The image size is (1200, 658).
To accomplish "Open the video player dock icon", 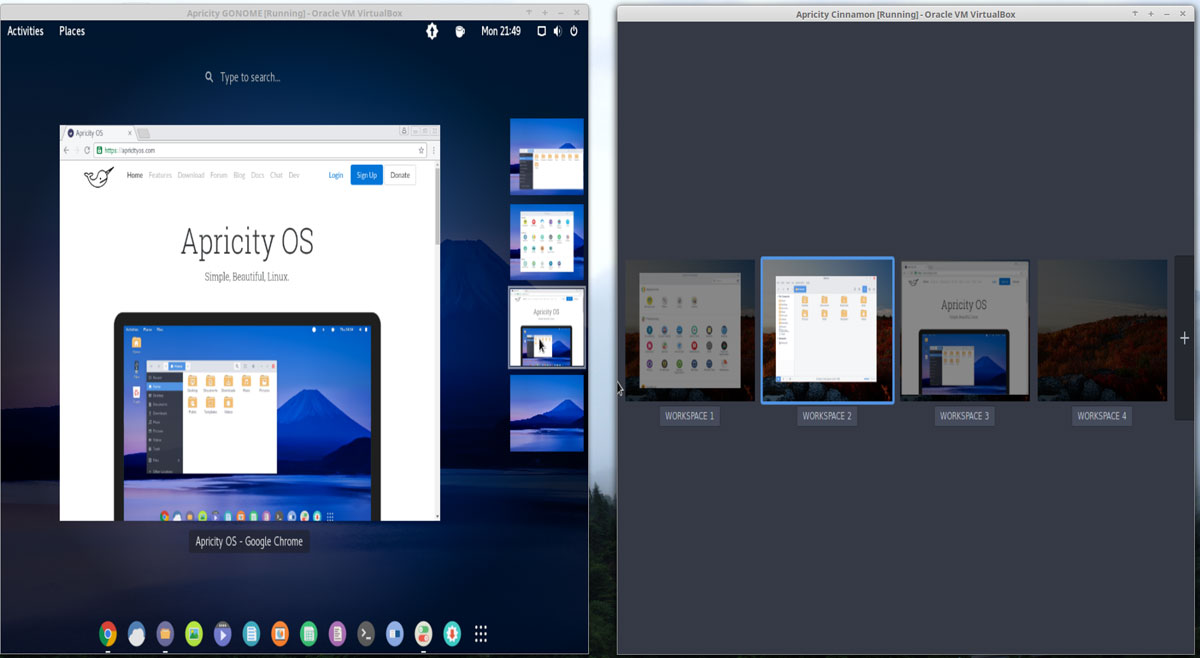I will tap(223, 633).
